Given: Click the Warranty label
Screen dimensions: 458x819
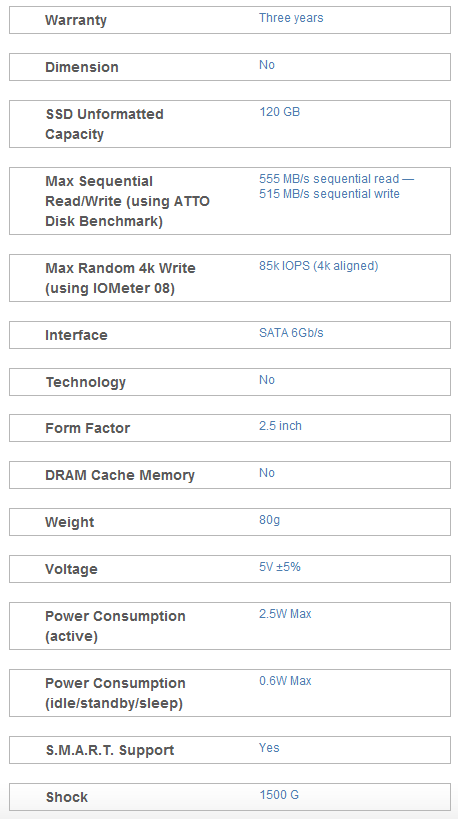Looking at the screenshot, I should coord(76,20).
